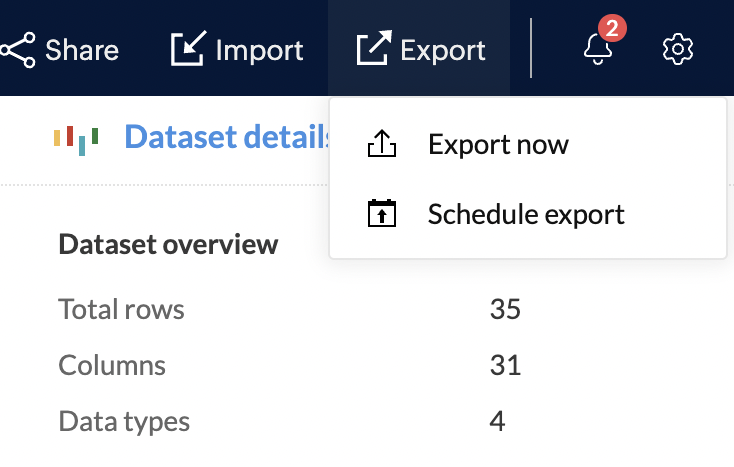Select the Columns count value 31
Screen dimensions: 734x467
pyautogui.click(x=505, y=365)
